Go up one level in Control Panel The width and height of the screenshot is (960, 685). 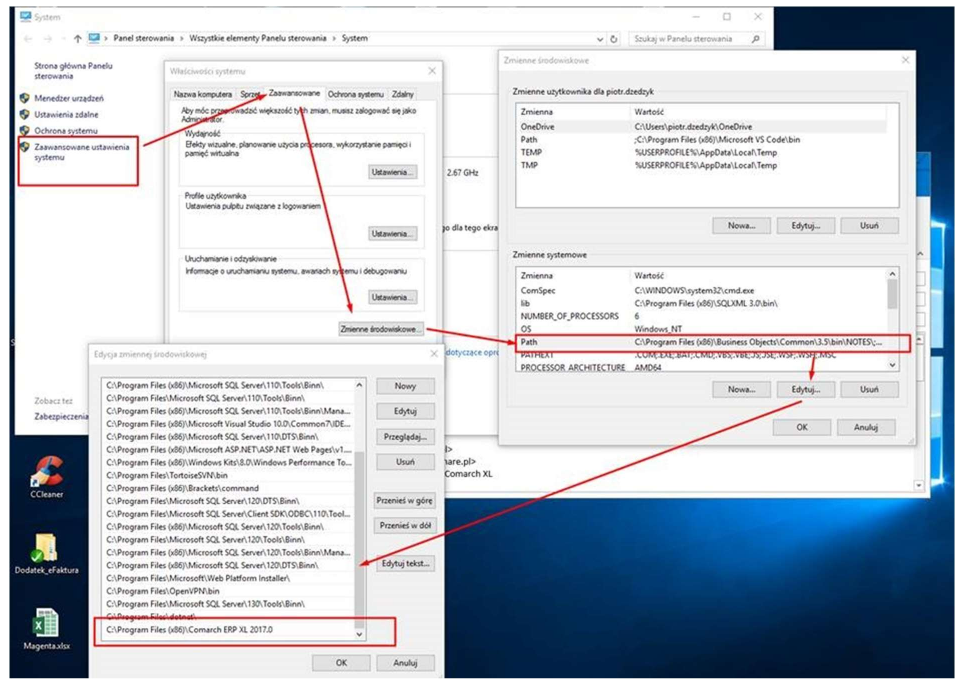[77, 39]
